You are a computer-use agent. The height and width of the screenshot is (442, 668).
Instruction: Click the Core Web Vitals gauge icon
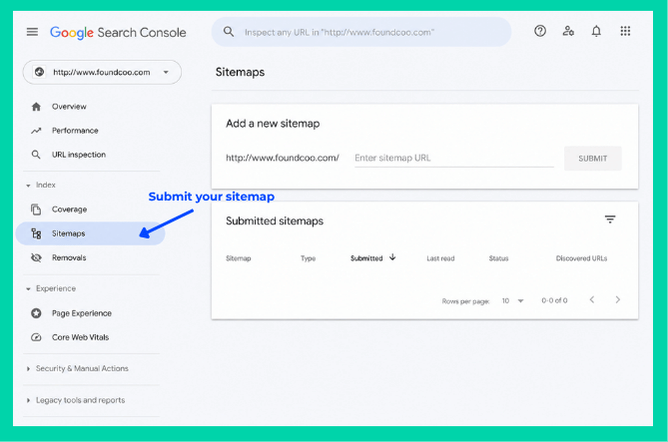[x=36, y=337]
